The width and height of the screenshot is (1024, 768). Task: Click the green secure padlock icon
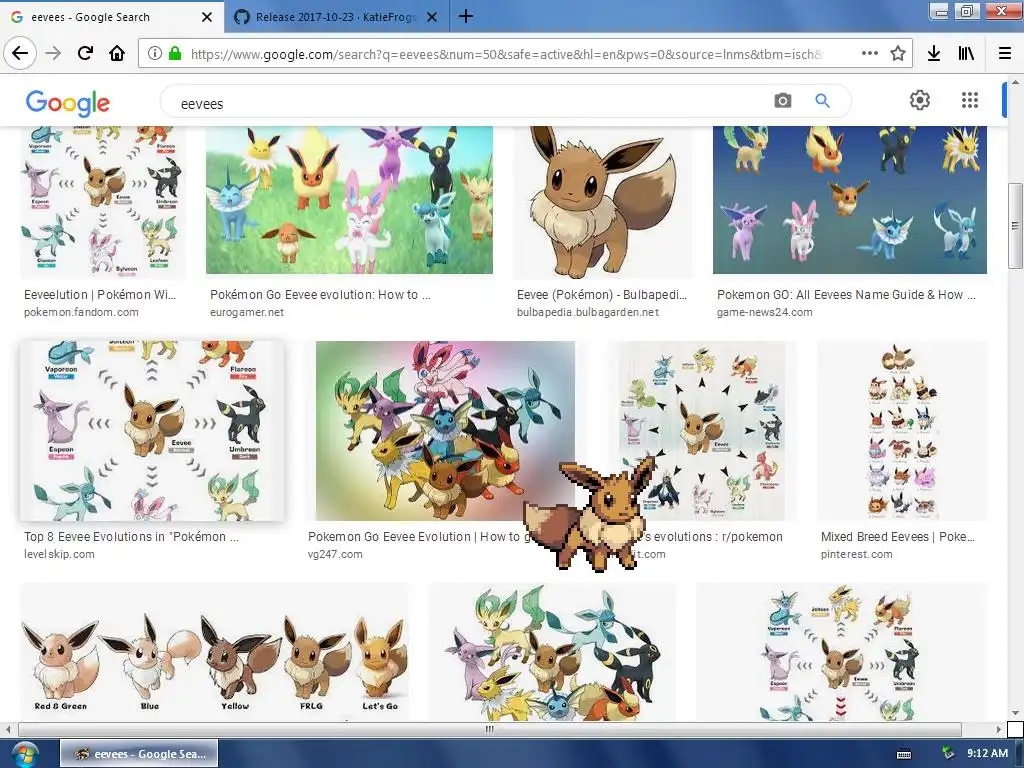pyautogui.click(x=174, y=53)
